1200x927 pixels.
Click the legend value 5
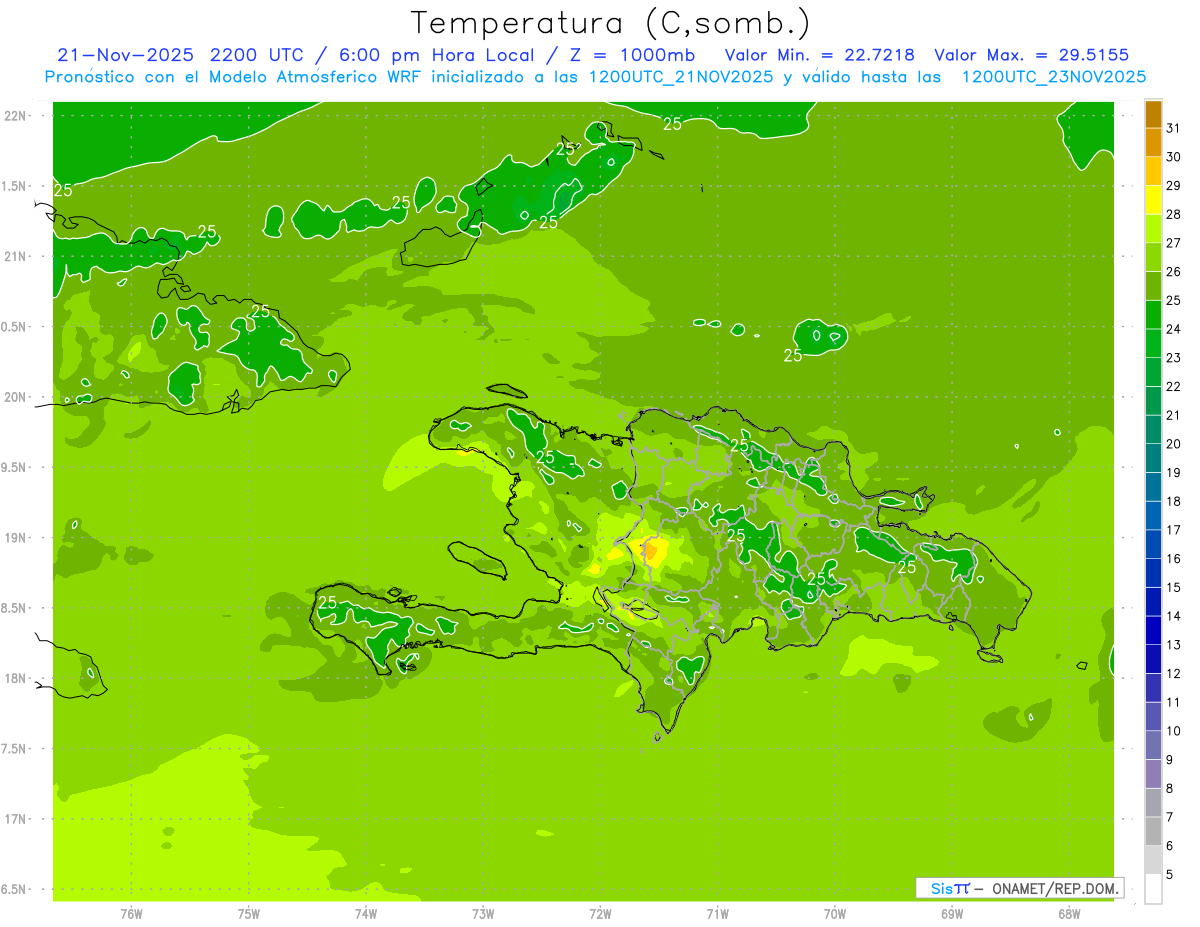click(x=1169, y=875)
